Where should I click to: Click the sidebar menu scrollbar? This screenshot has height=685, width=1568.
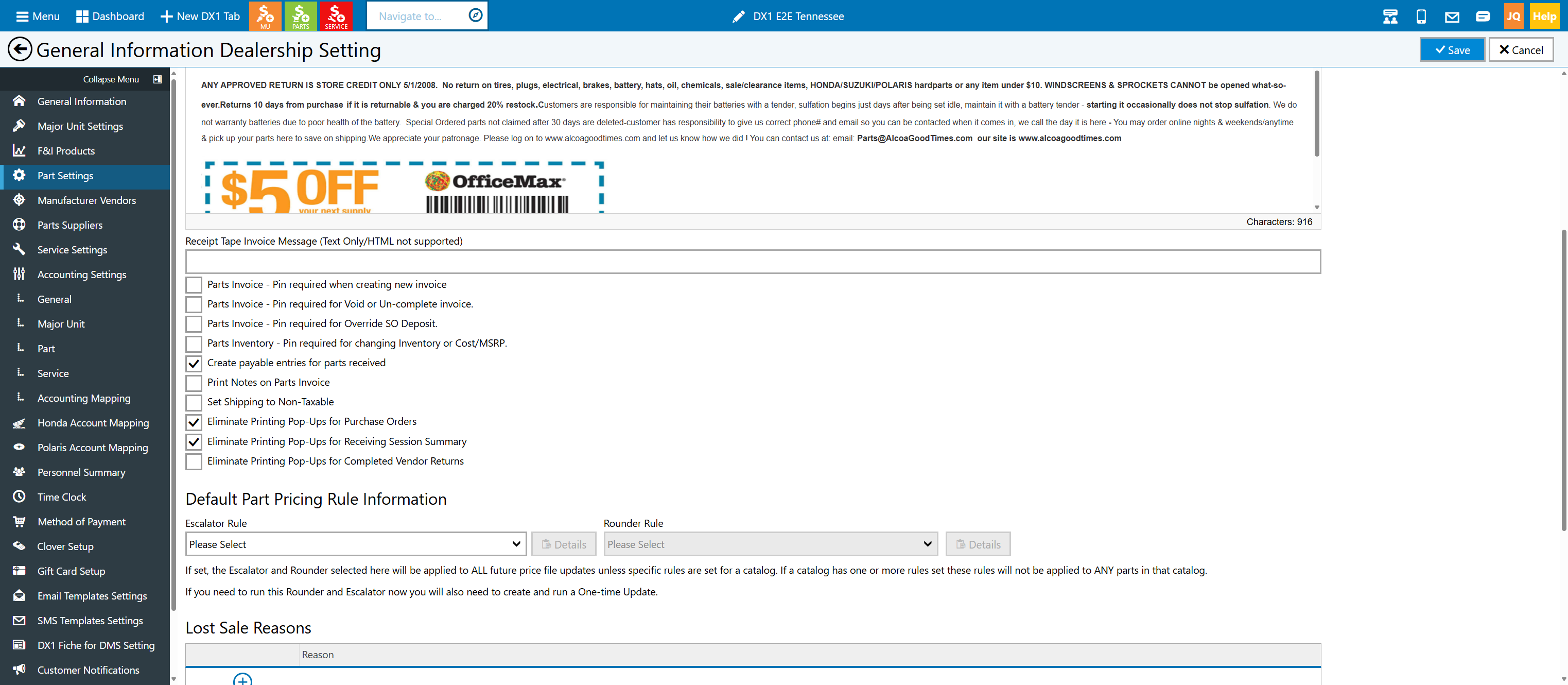(x=173, y=344)
